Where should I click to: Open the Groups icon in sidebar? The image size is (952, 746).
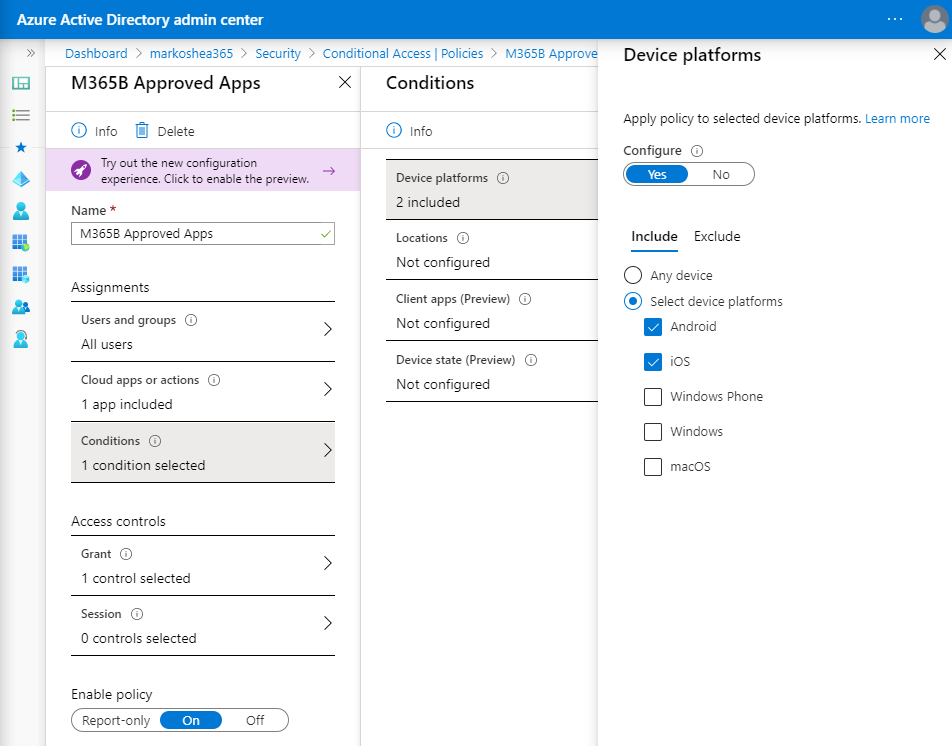click(x=21, y=307)
